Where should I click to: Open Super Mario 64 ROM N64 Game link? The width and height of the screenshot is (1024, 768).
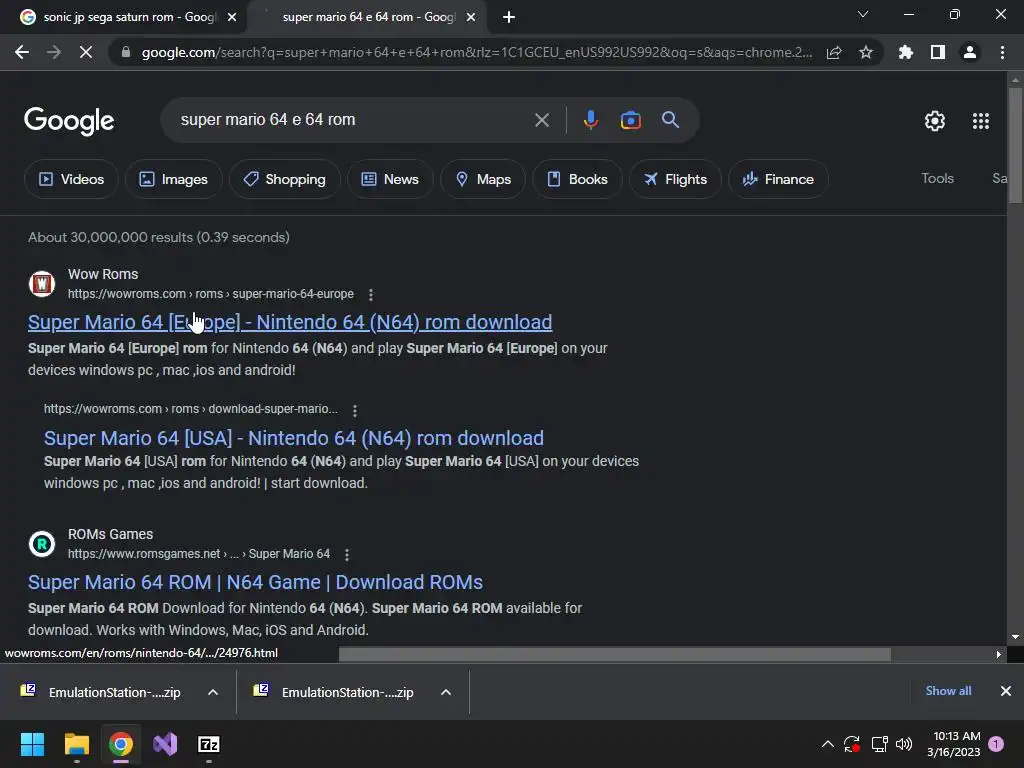pyautogui.click(x=255, y=582)
